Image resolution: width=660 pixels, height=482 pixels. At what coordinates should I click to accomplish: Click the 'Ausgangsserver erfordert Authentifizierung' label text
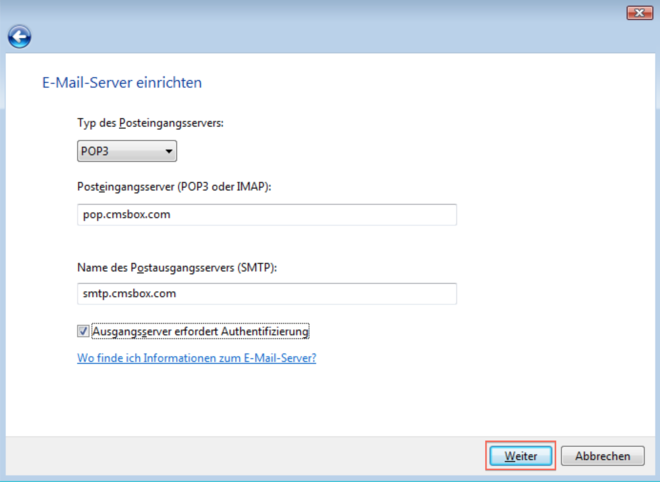(200, 331)
